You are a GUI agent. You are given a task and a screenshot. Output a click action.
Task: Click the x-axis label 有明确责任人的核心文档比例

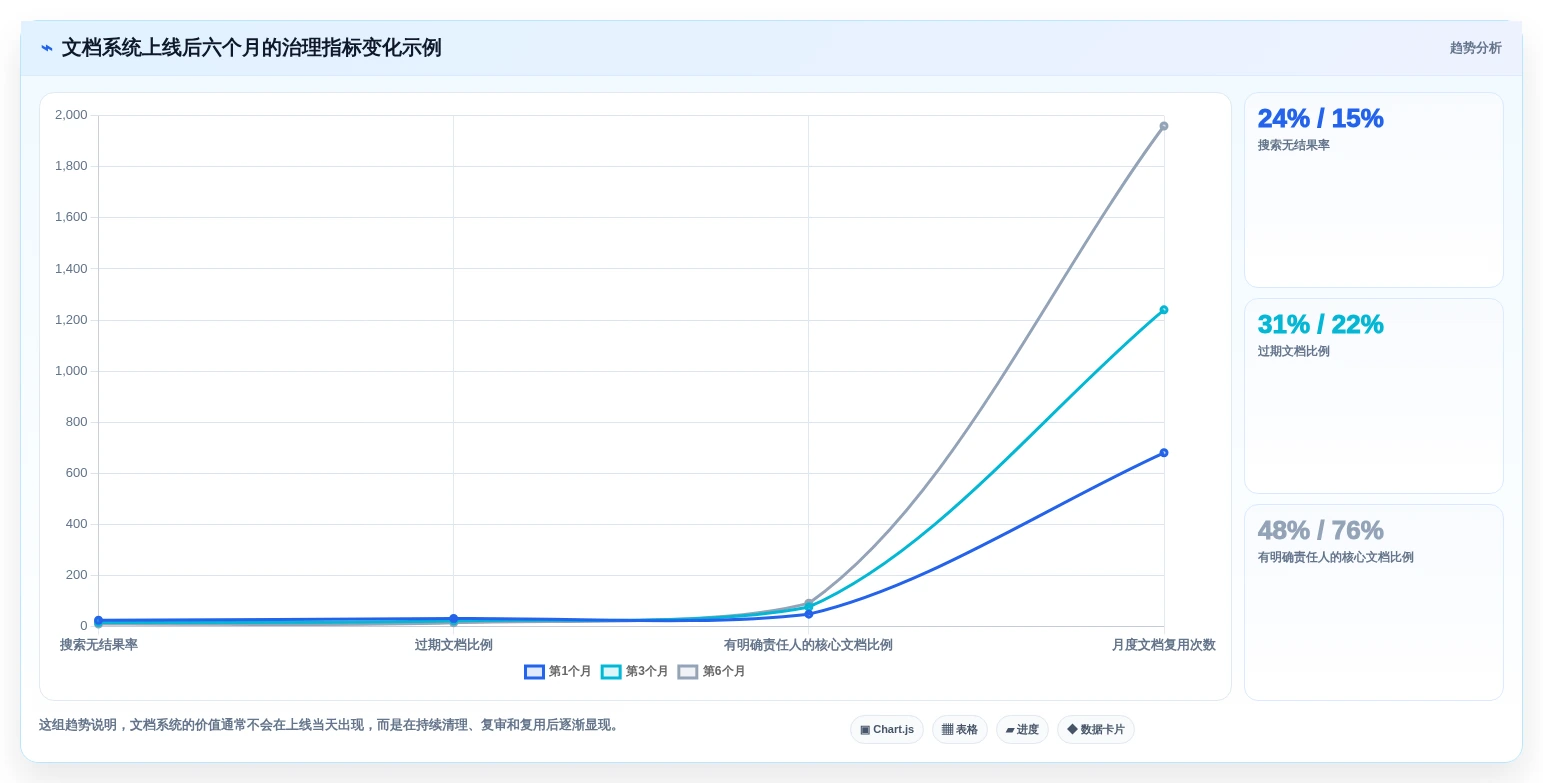[x=808, y=645]
